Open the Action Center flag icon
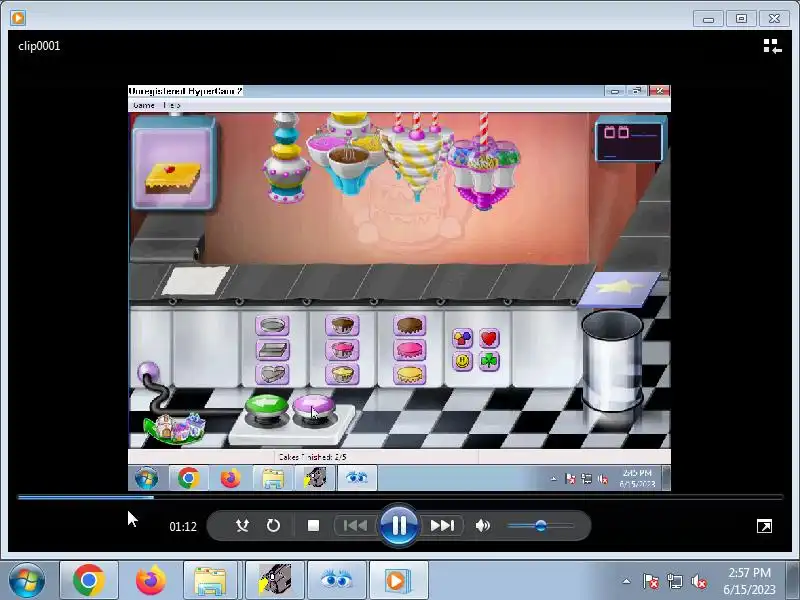The height and width of the screenshot is (600, 800). point(651,581)
